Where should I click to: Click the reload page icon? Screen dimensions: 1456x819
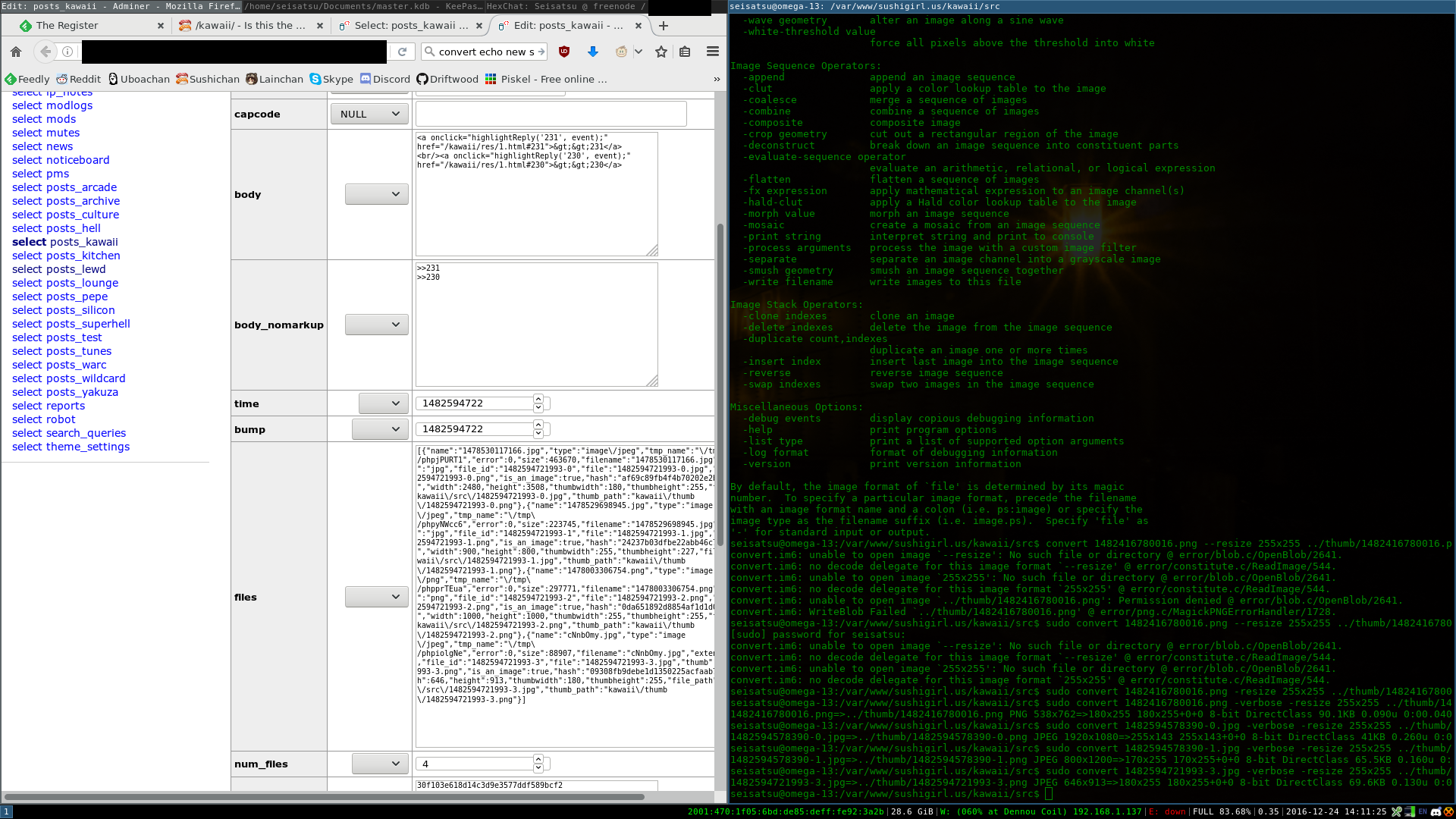(x=403, y=52)
